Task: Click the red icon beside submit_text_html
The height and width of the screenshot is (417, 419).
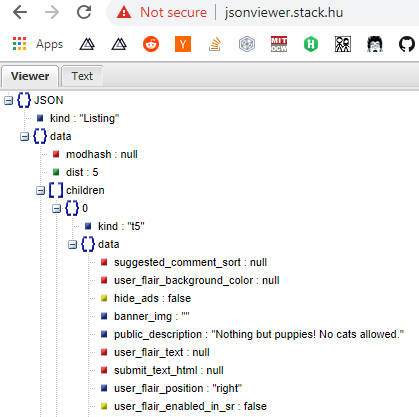Action: pos(104,370)
